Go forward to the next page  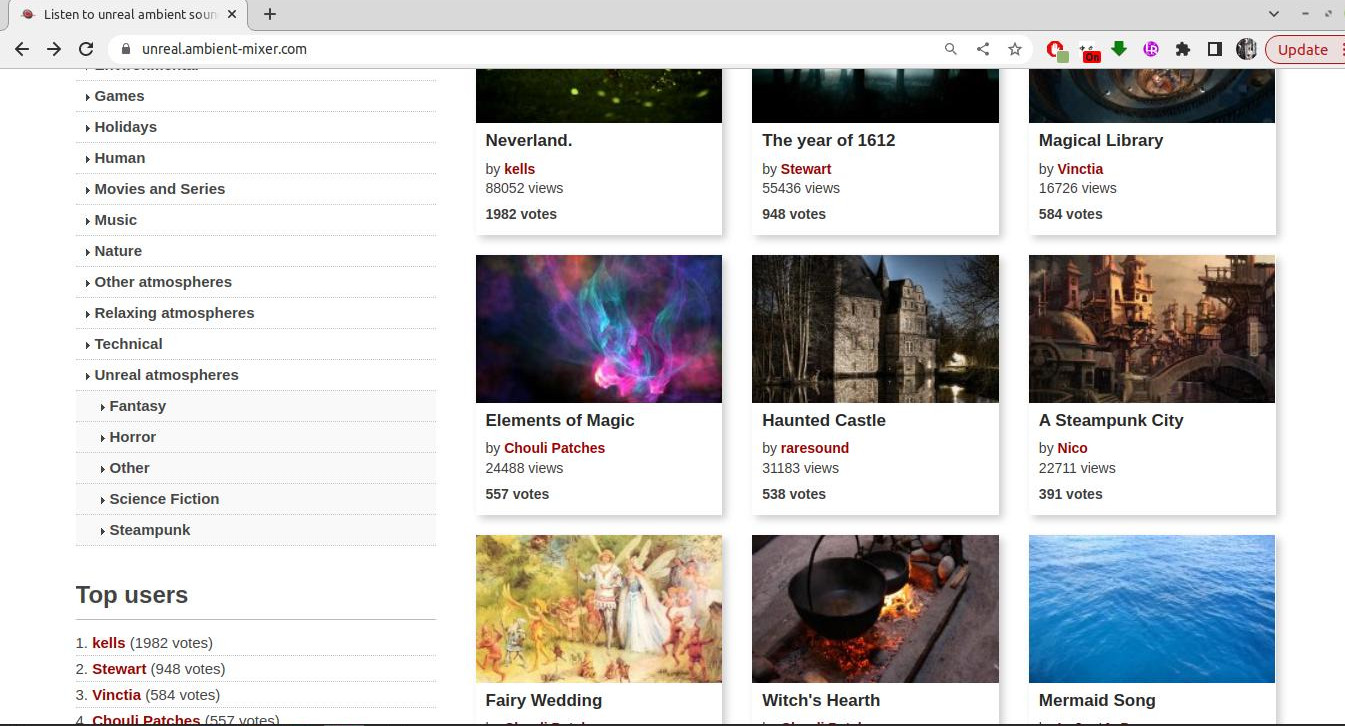tap(54, 49)
